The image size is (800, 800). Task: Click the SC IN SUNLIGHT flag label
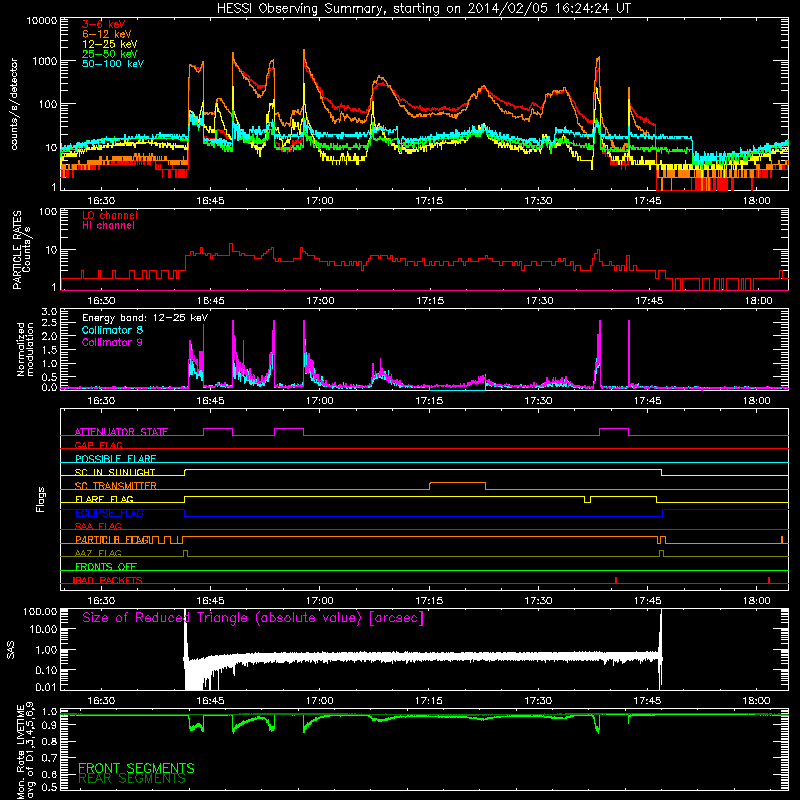(x=115, y=472)
